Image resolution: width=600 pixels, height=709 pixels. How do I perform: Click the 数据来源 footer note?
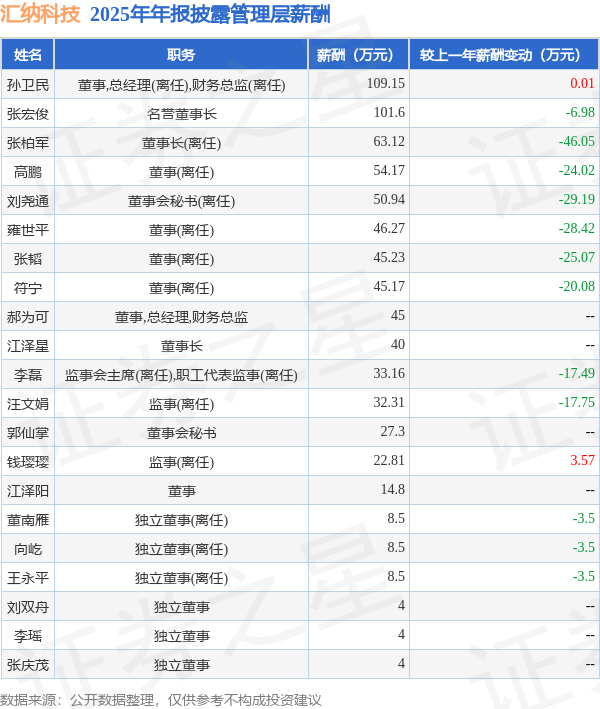[x=161, y=700]
